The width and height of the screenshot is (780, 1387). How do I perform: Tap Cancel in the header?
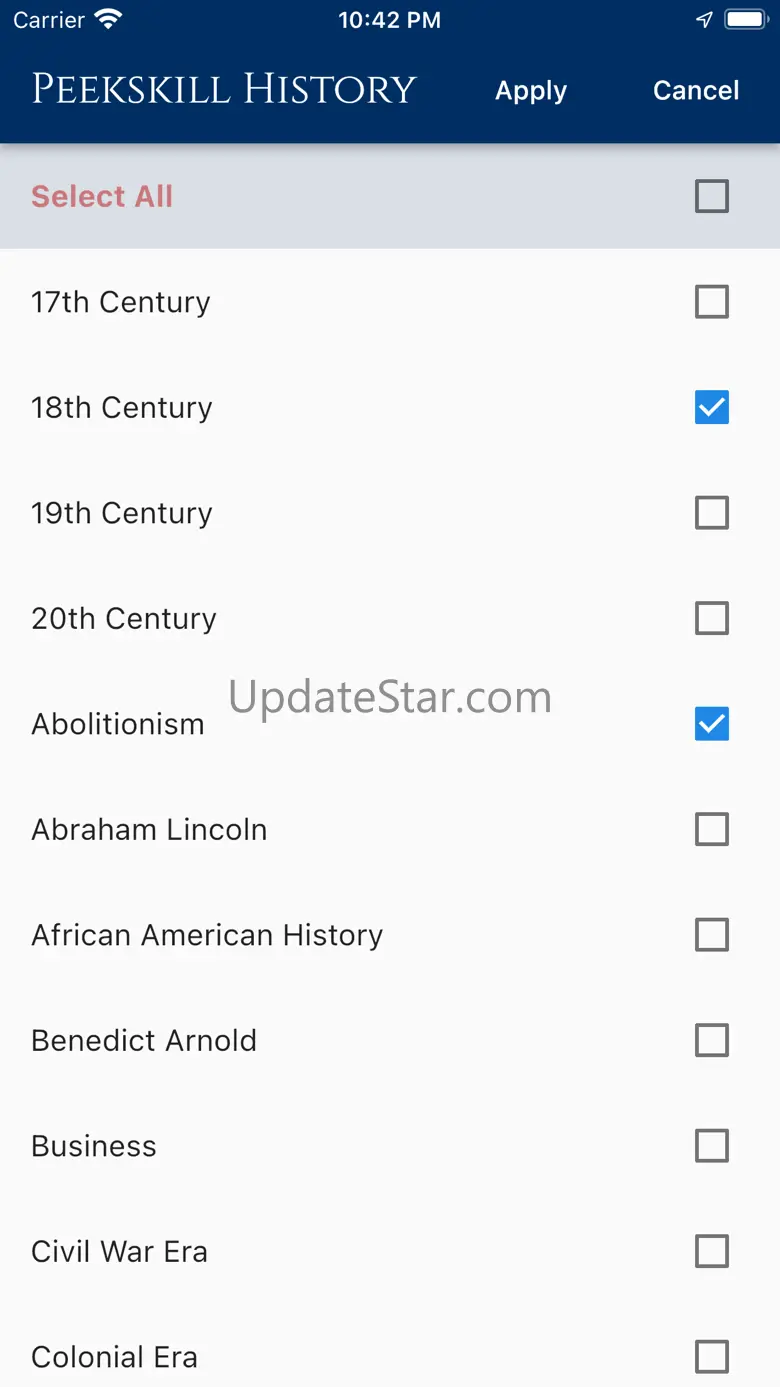(696, 91)
